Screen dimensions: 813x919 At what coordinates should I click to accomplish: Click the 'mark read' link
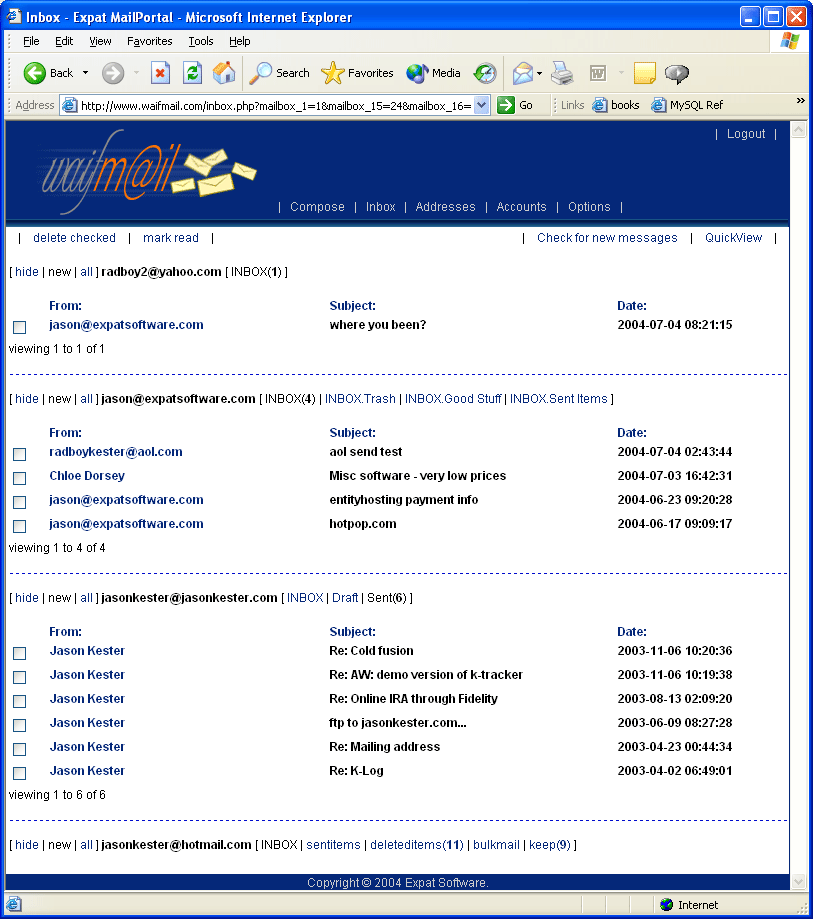171,238
